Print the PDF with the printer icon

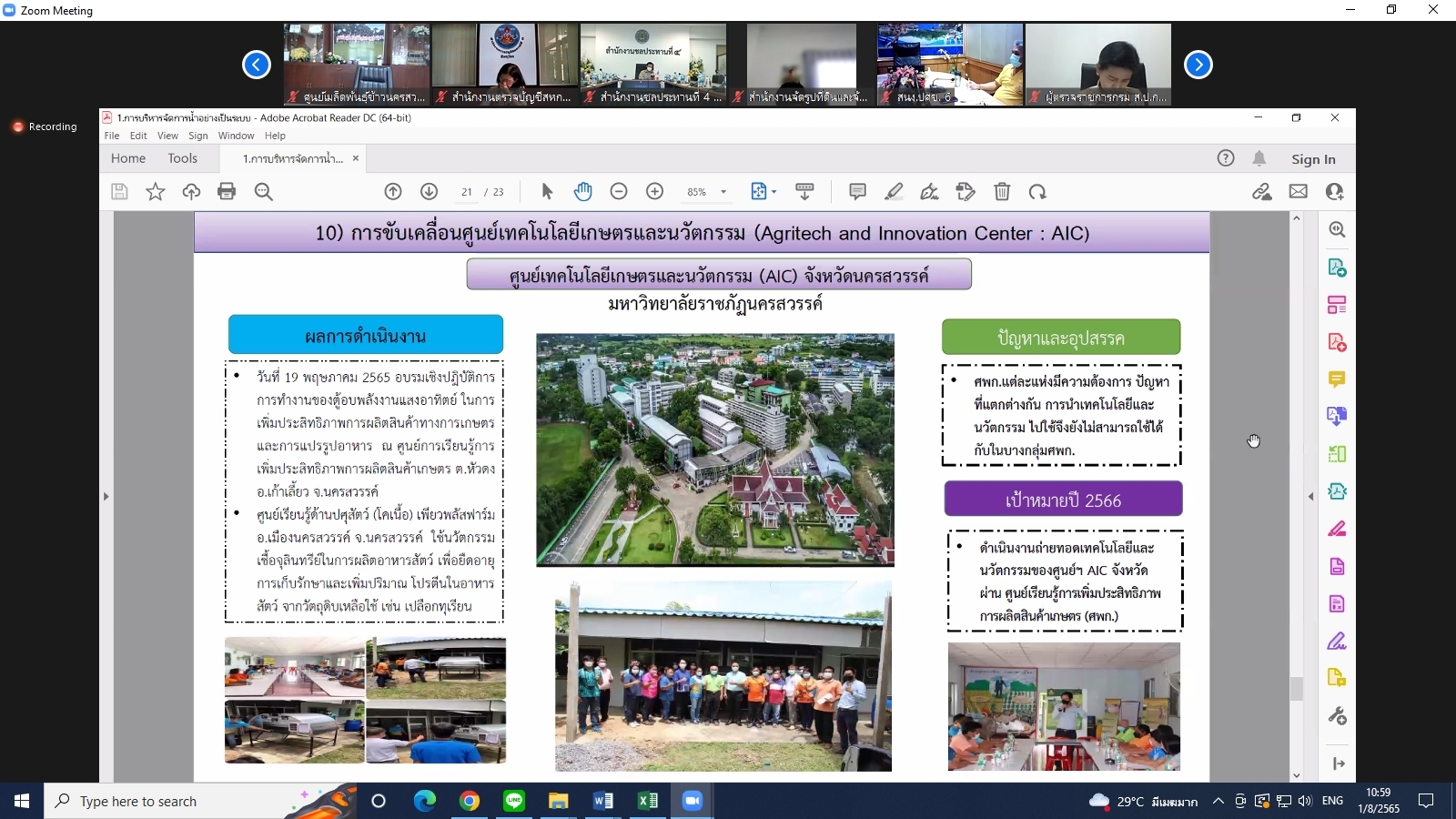click(x=227, y=192)
